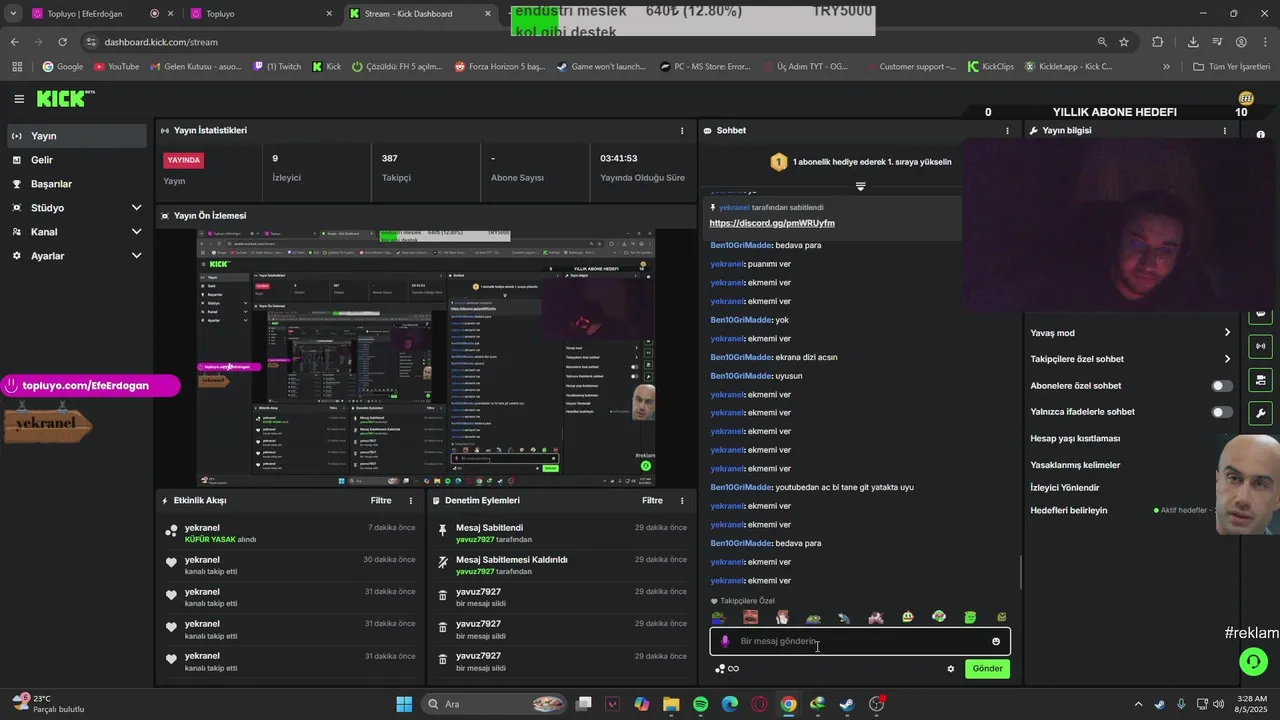Click the broadcast signal icon on right rail
Image resolution: width=1280 pixels, height=720 pixels.
(1260, 346)
